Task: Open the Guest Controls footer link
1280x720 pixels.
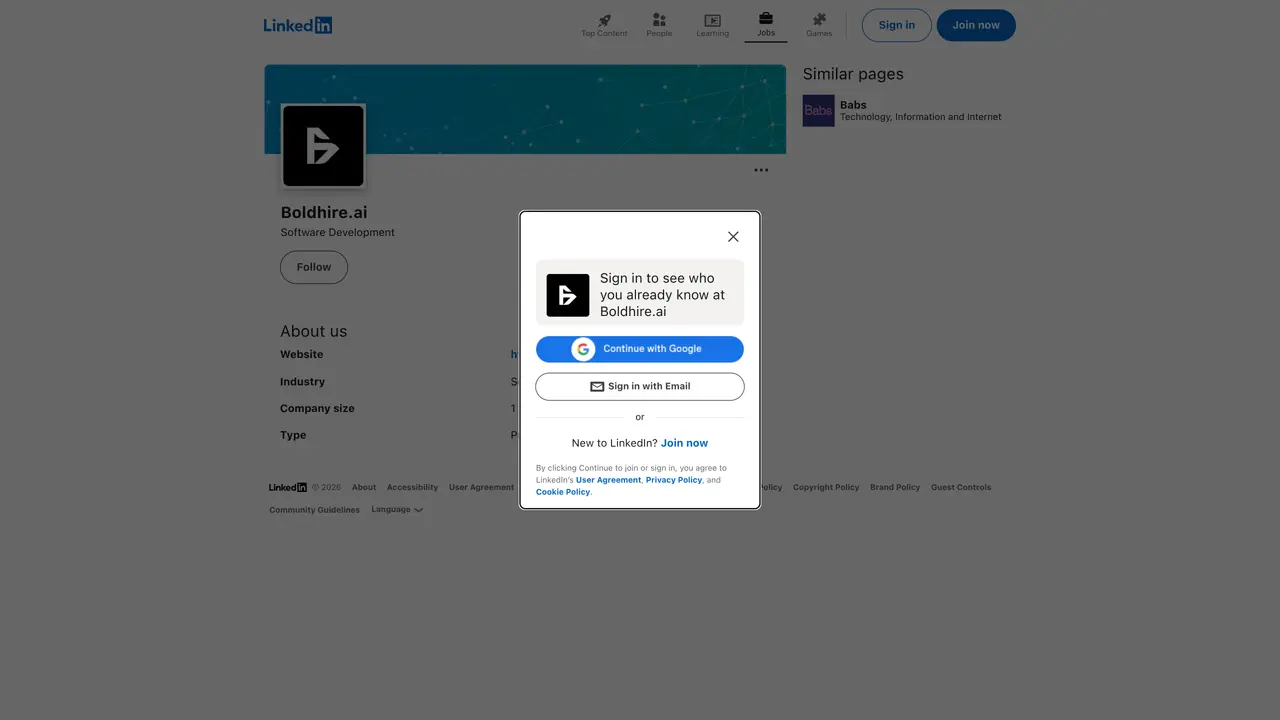Action: coord(961,488)
